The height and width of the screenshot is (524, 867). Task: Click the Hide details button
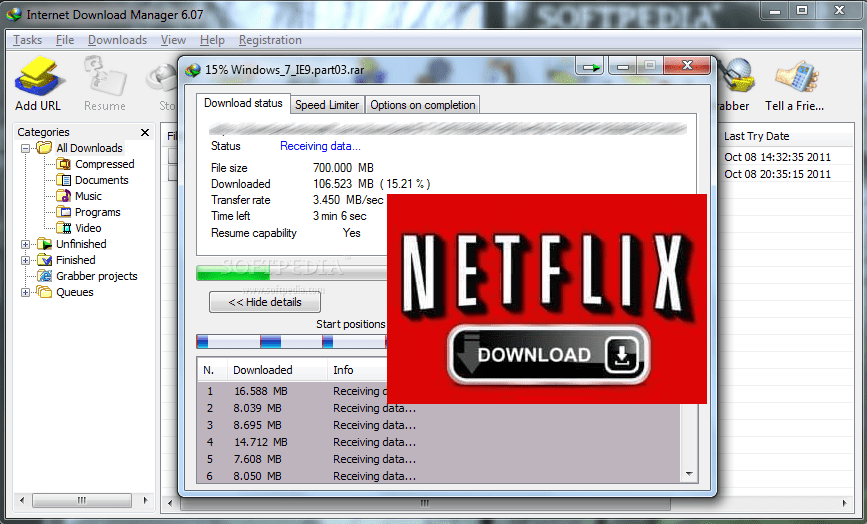265,302
